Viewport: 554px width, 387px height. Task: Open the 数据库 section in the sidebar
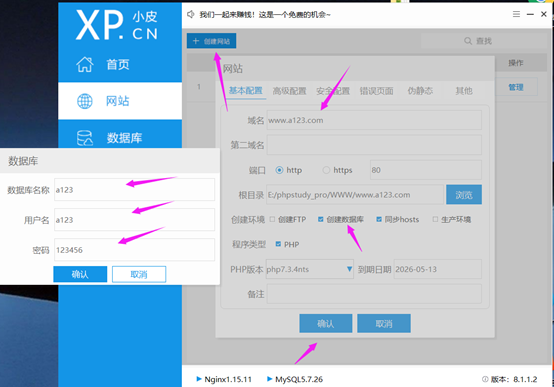tap(120, 138)
